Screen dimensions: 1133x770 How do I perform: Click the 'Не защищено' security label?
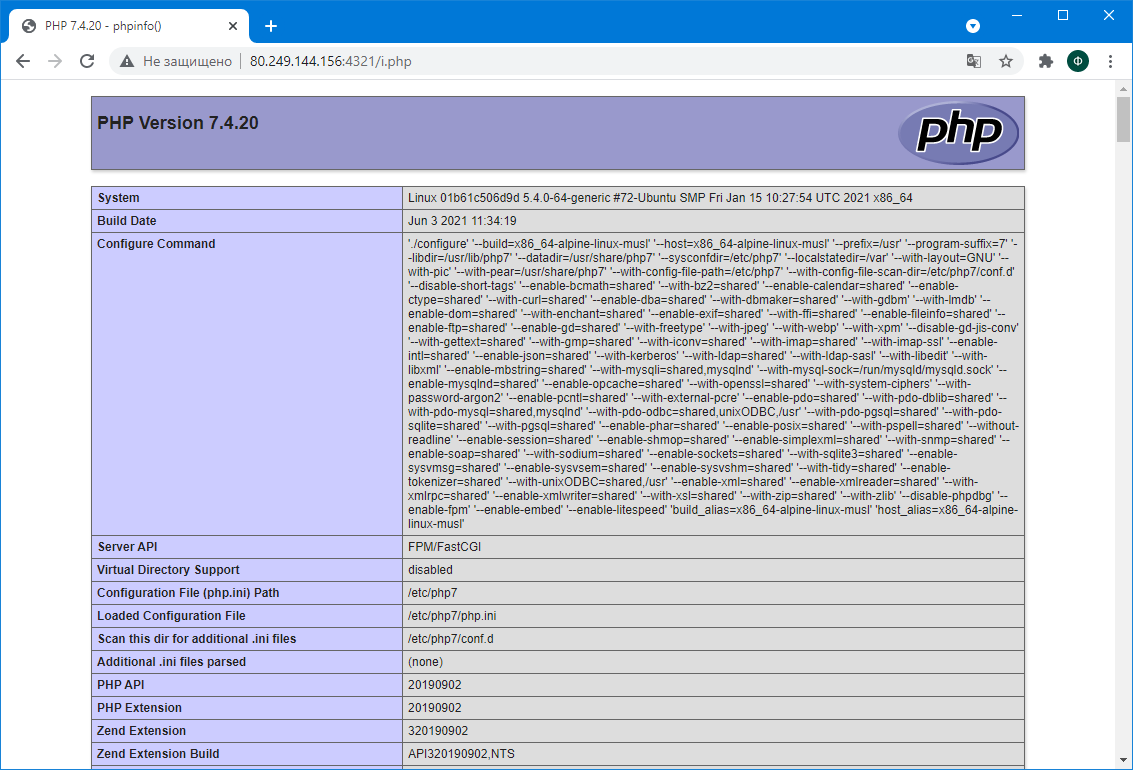pos(187,61)
